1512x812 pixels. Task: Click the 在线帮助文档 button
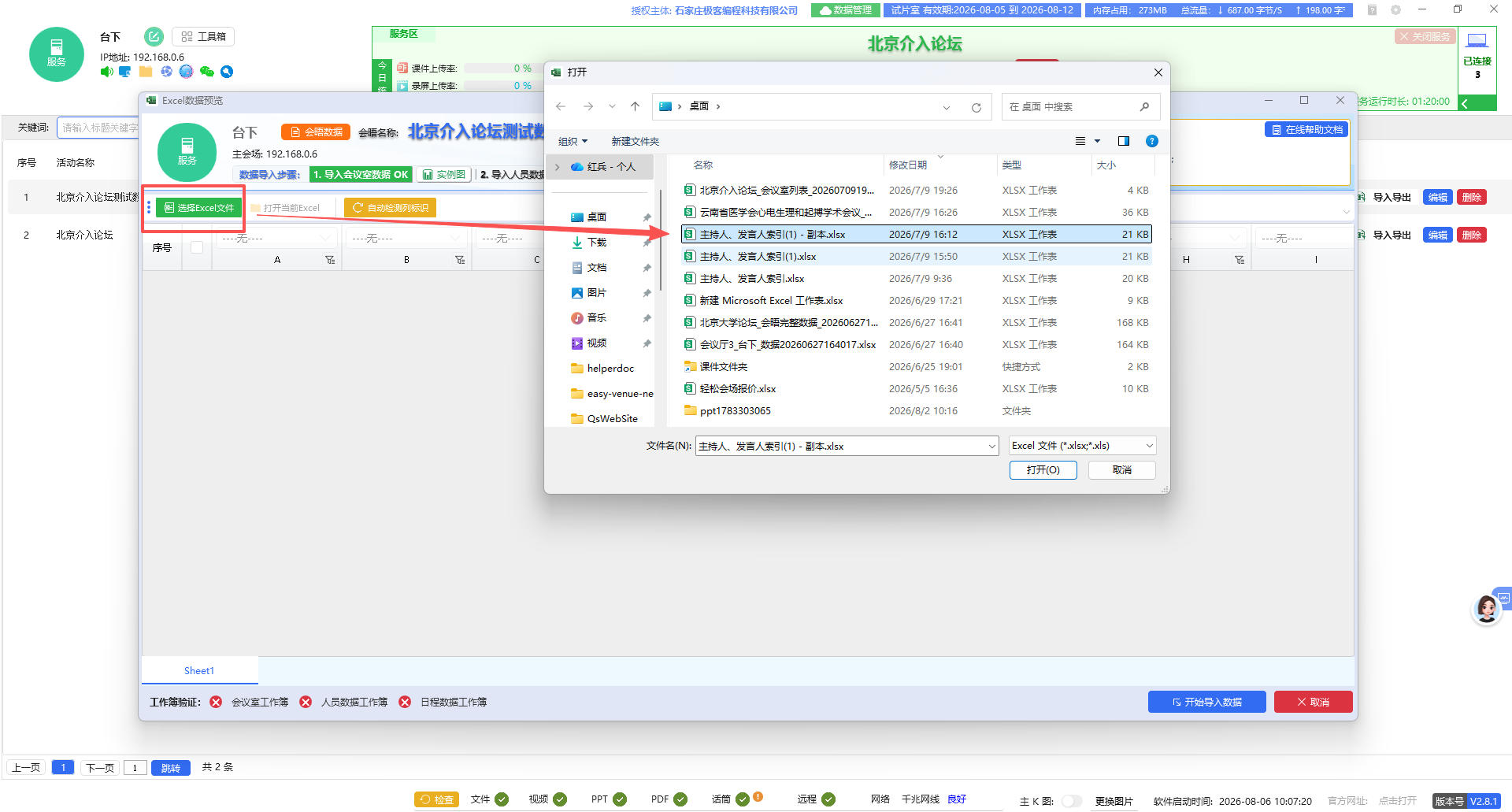point(1306,130)
